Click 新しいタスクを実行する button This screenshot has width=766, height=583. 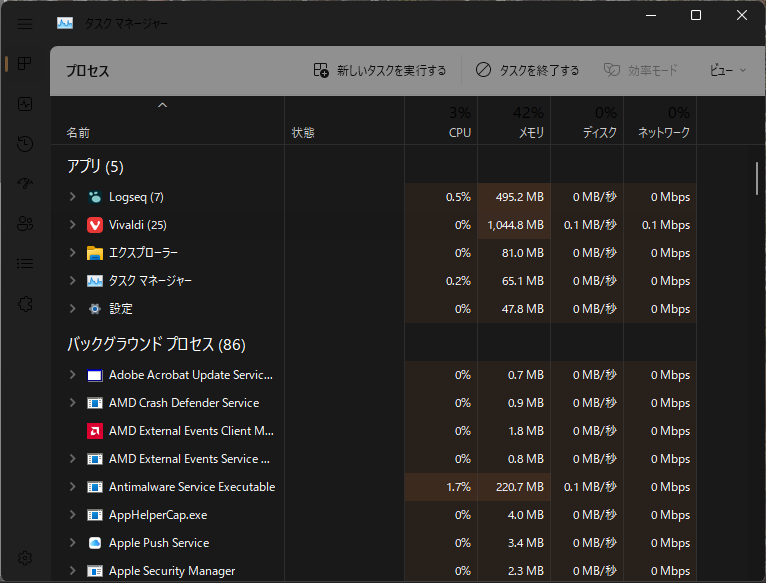[380, 70]
